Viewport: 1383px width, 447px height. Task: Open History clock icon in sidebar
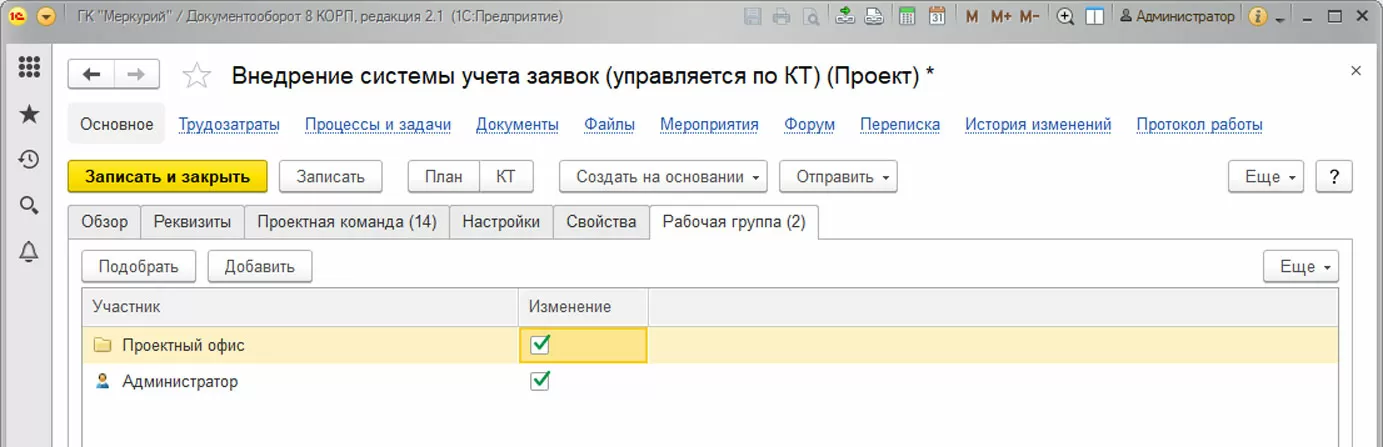point(29,160)
